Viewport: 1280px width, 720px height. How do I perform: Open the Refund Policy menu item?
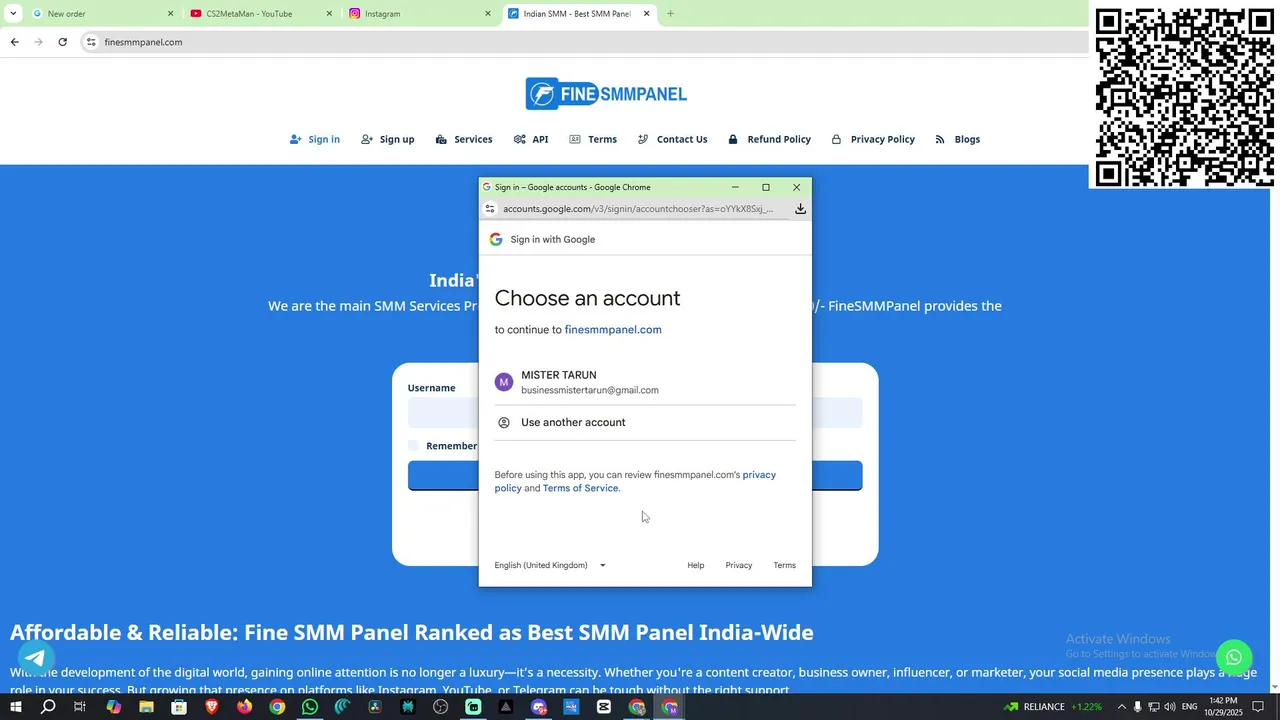(x=770, y=139)
